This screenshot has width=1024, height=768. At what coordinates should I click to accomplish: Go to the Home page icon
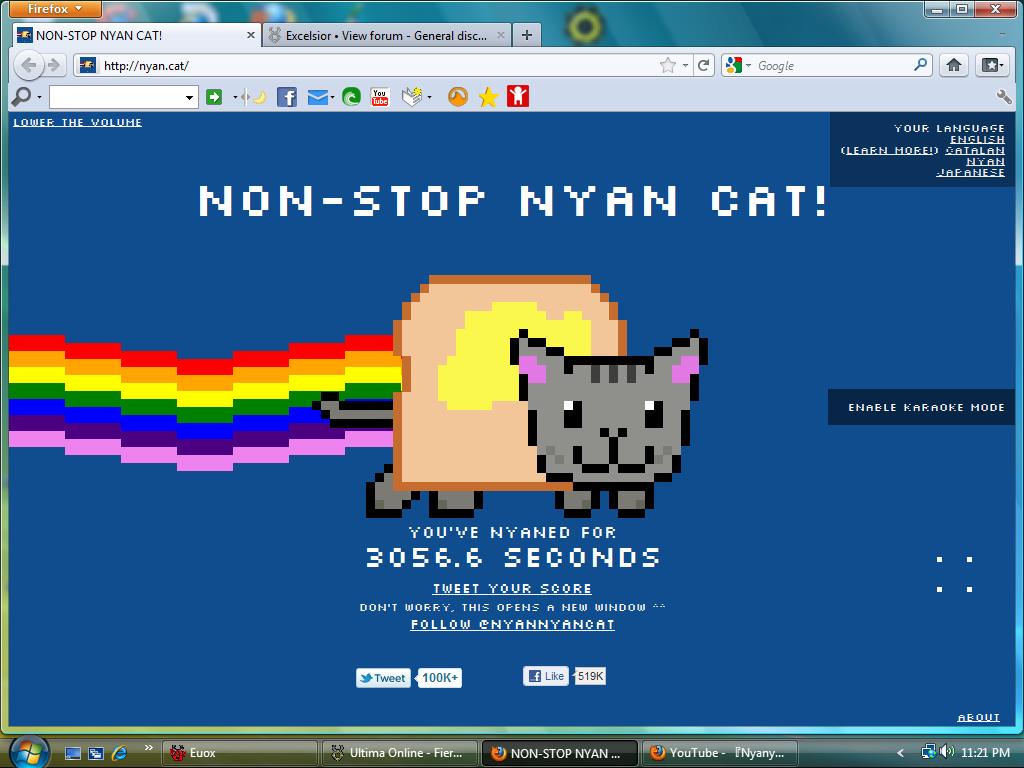pyautogui.click(x=953, y=65)
